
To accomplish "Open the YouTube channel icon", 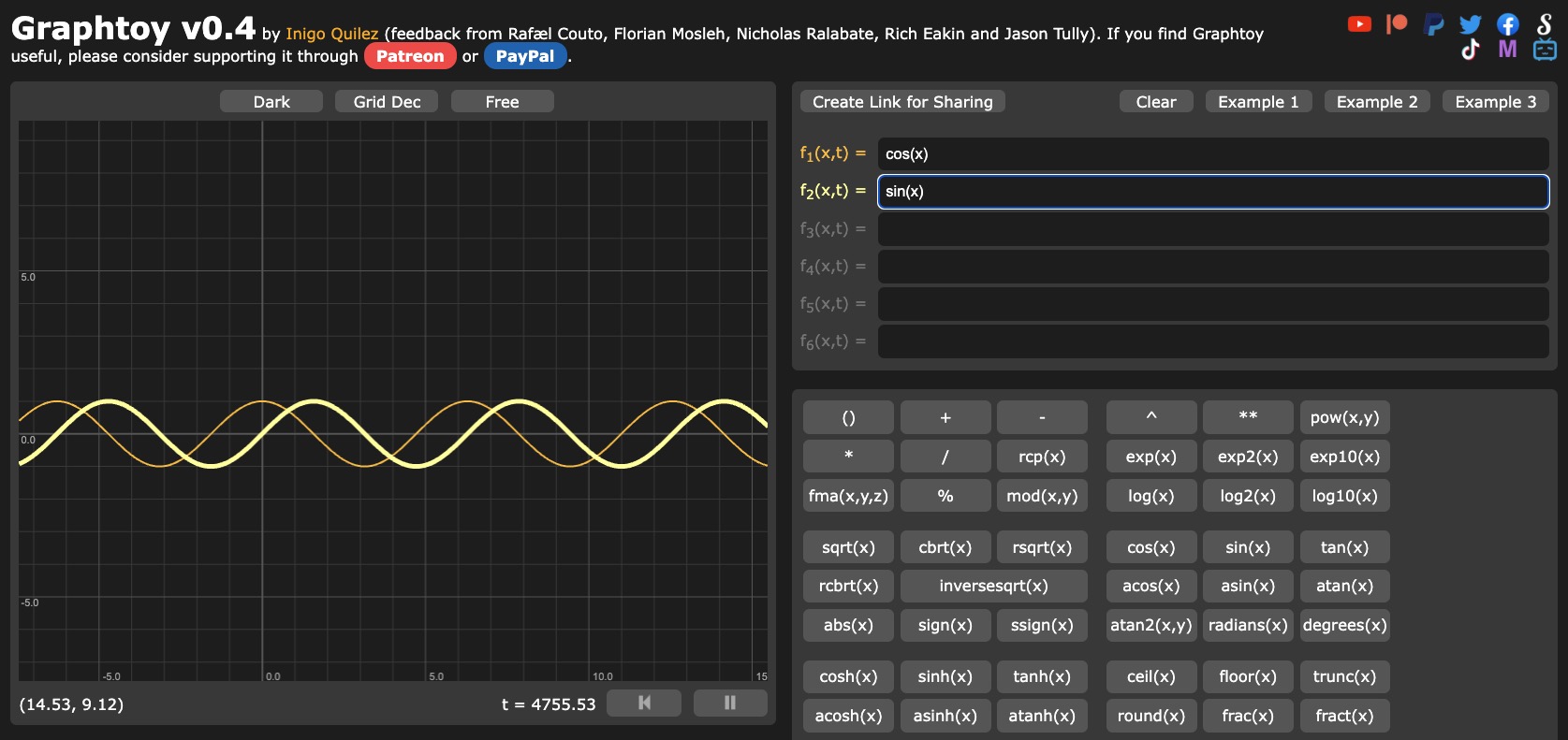I will [x=1359, y=23].
